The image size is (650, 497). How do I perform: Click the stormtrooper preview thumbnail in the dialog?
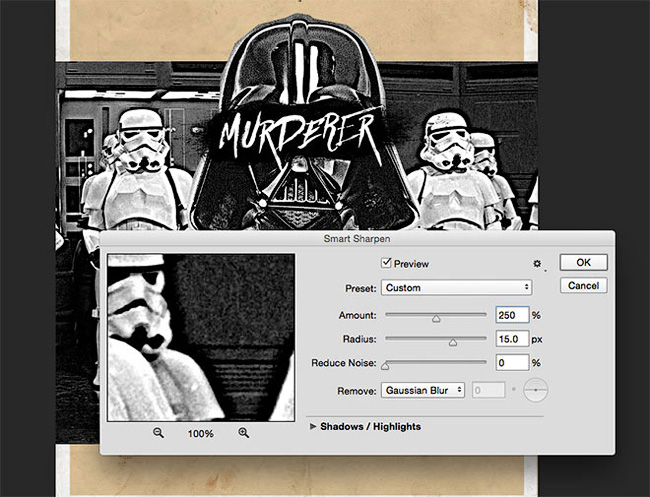[x=201, y=337]
